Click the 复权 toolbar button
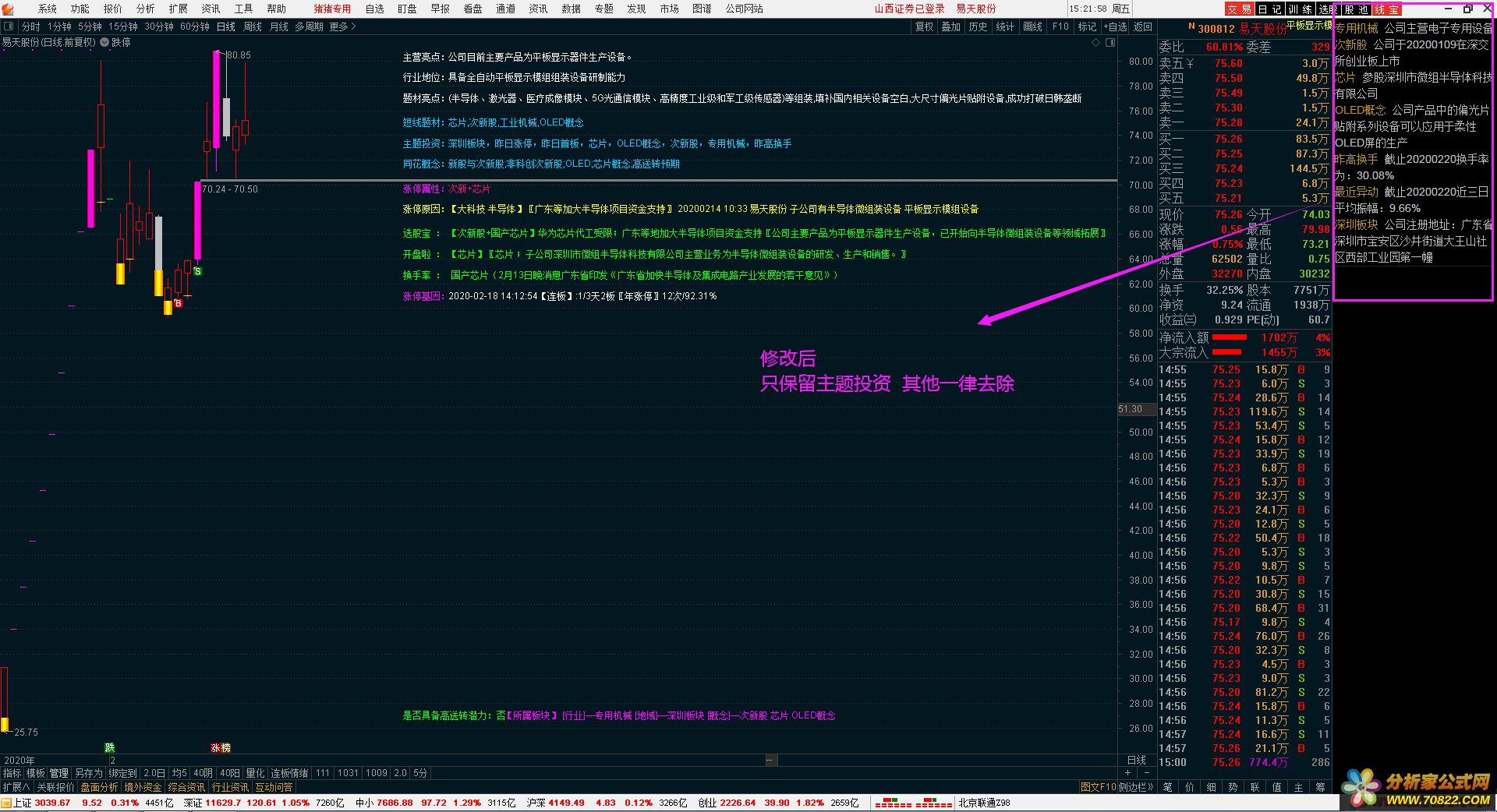The height and width of the screenshot is (812, 1497). (x=925, y=26)
